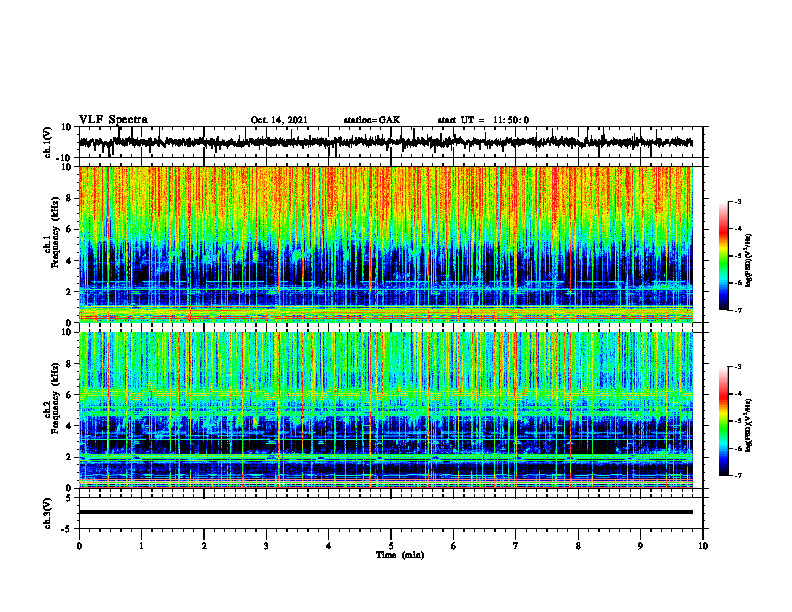This screenshot has height=612, width=792.
Task: Click the 4 kHz tick on ch.2 frequency axis
Action: (x=68, y=426)
